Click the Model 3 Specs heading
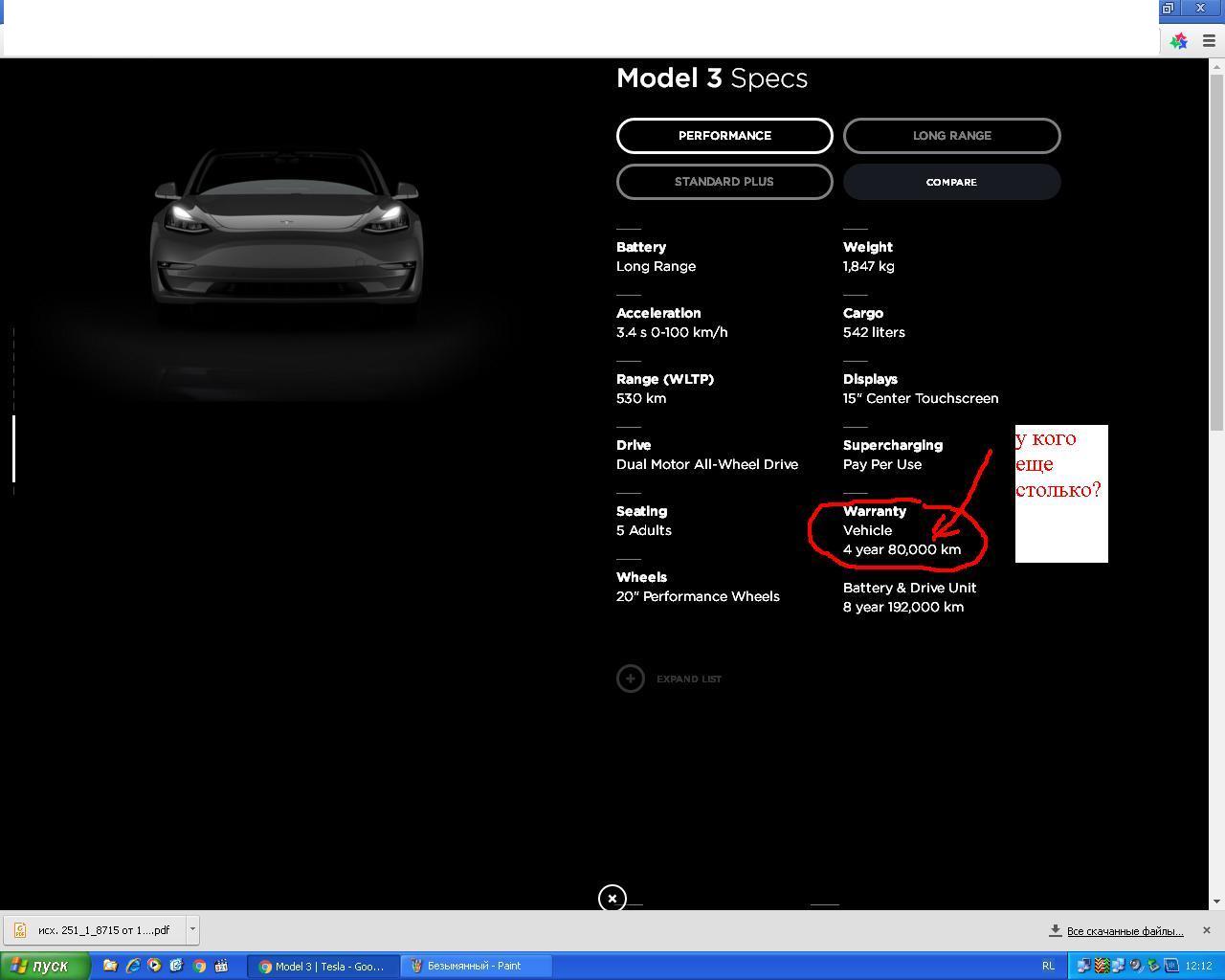Image resolution: width=1225 pixels, height=980 pixels. click(x=712, y=78)
